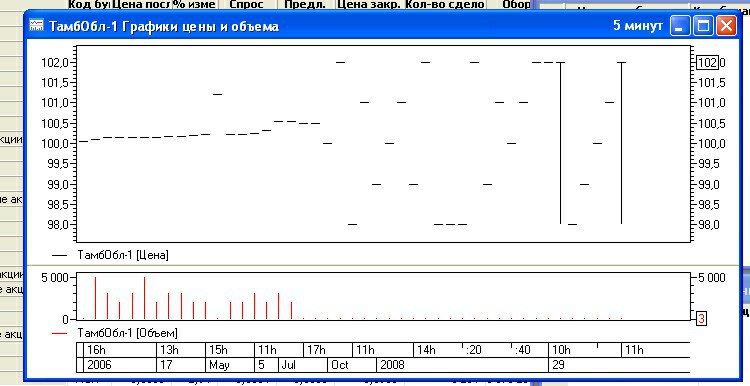Select the 'ТамбОбл-1 [Объем]' legend entry
The width and height of the screenshot is (750, 386).
(127, 333)
